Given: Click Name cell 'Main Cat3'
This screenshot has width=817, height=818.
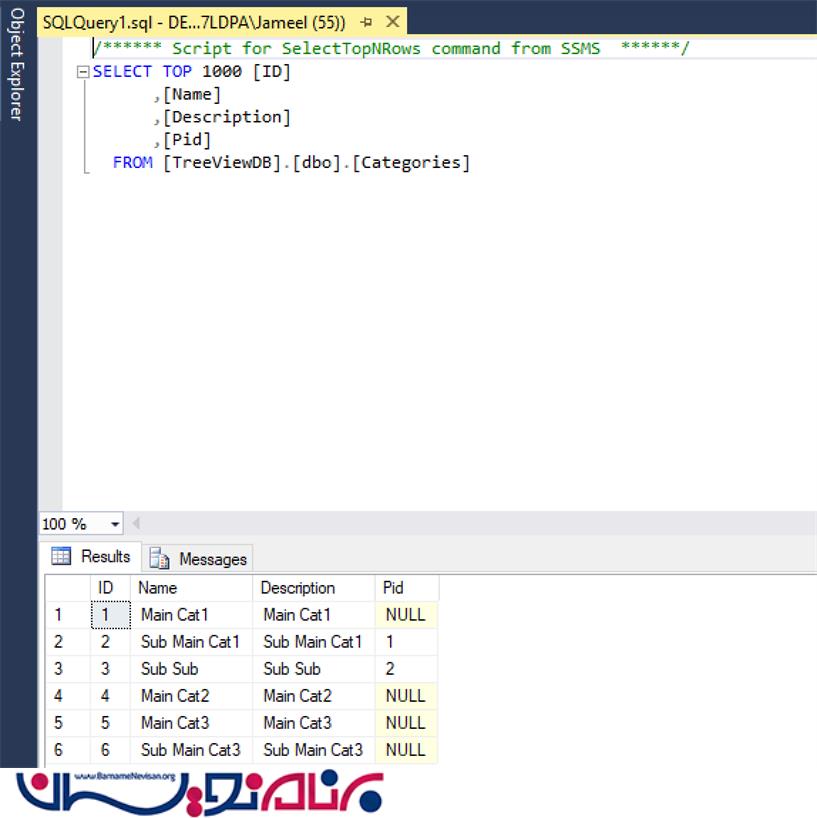Looking at the screenshot, I should tap(191, 724).
